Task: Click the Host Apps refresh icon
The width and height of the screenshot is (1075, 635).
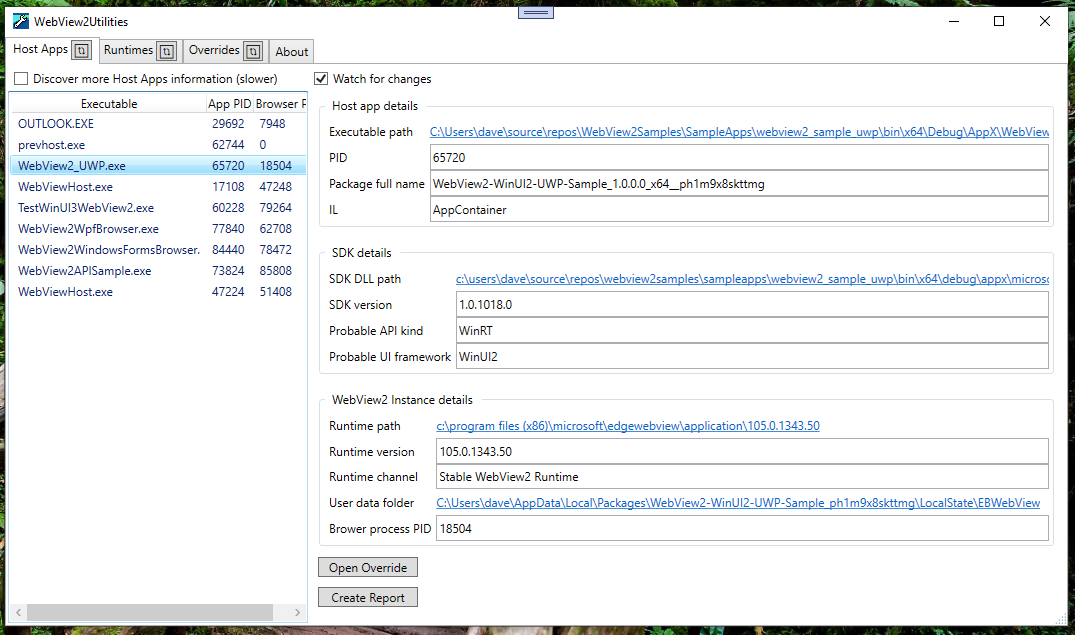Action: coord(82,50)
